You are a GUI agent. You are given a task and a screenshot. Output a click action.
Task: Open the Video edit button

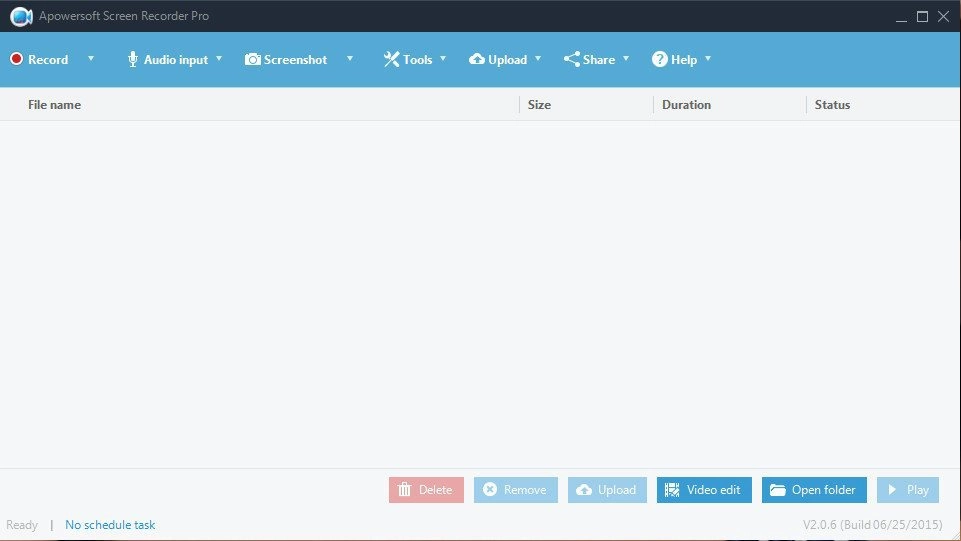click(x=704, y=490)
